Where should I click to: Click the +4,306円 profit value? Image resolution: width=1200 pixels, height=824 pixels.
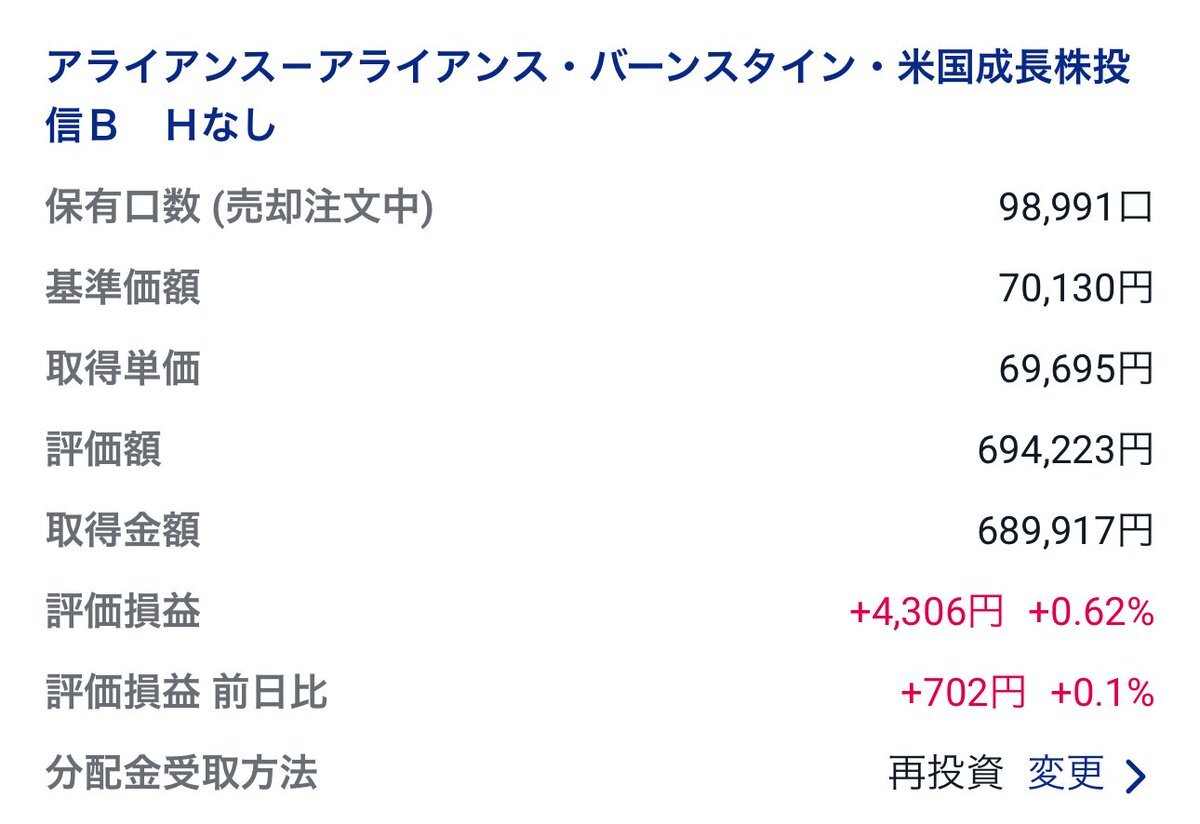926,612
